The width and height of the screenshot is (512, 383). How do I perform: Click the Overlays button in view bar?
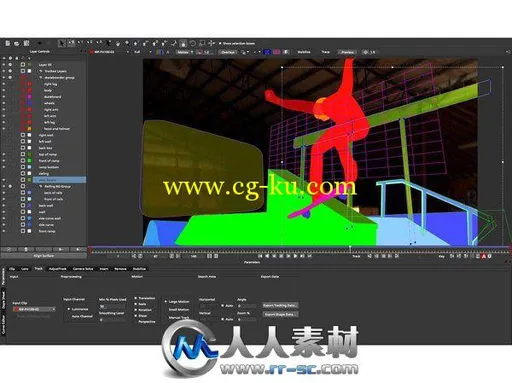click(x=228, y=52)
